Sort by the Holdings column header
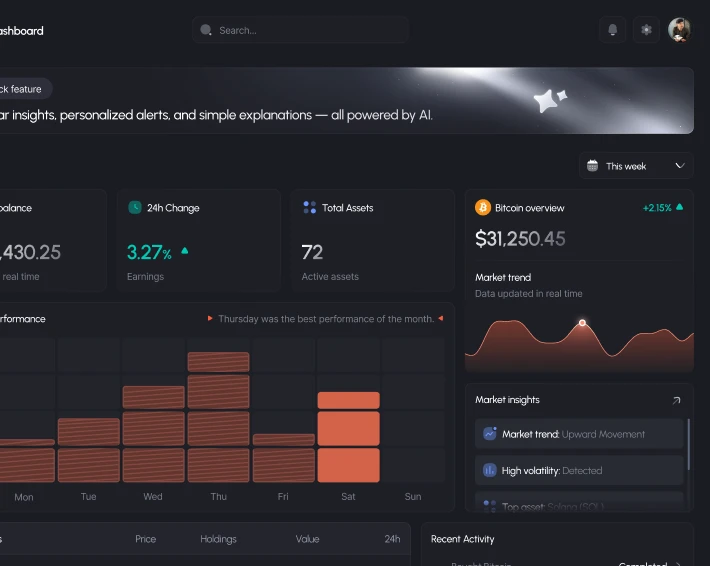 218,539
